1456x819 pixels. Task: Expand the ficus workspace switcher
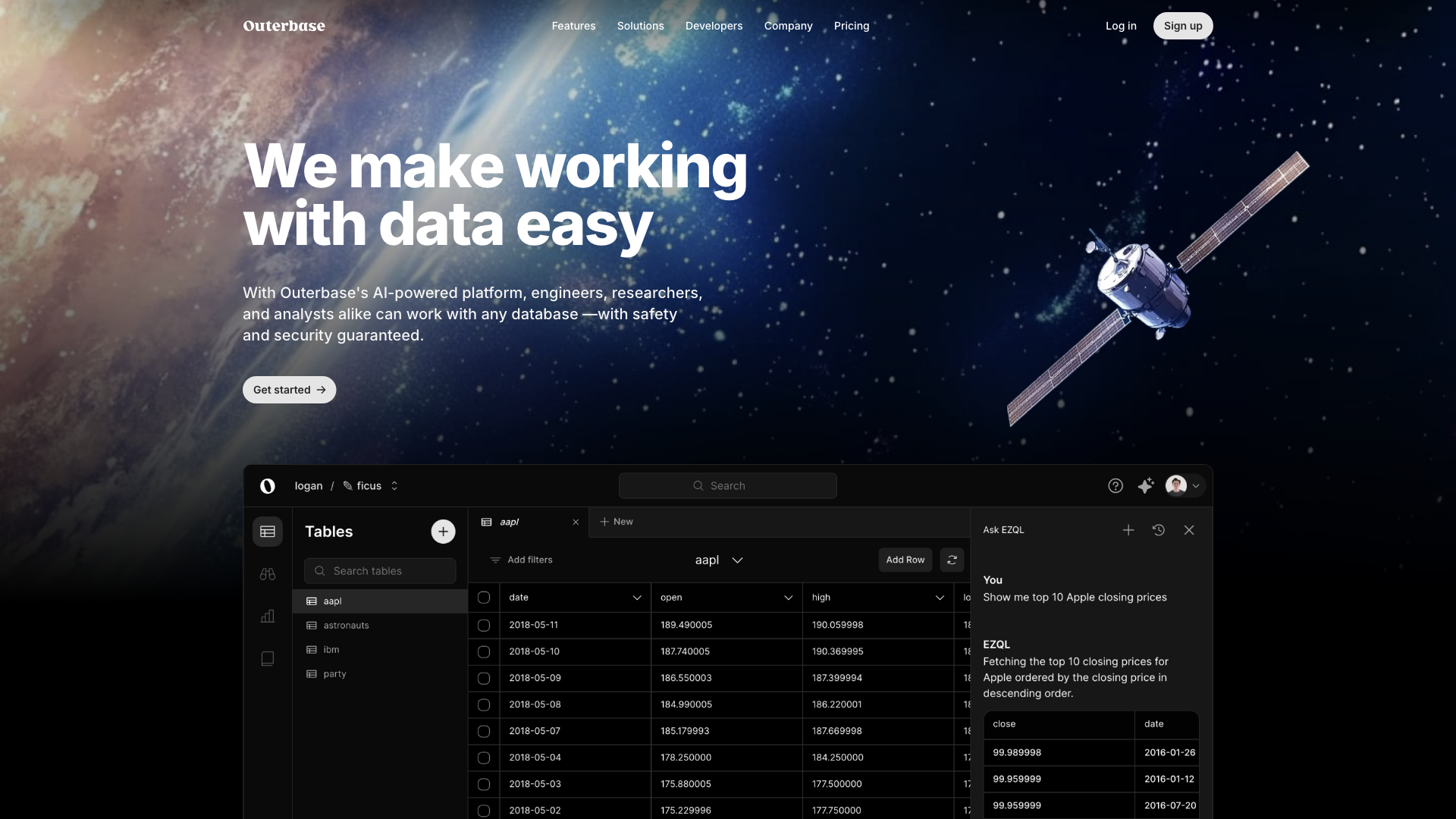click(394, 485)
